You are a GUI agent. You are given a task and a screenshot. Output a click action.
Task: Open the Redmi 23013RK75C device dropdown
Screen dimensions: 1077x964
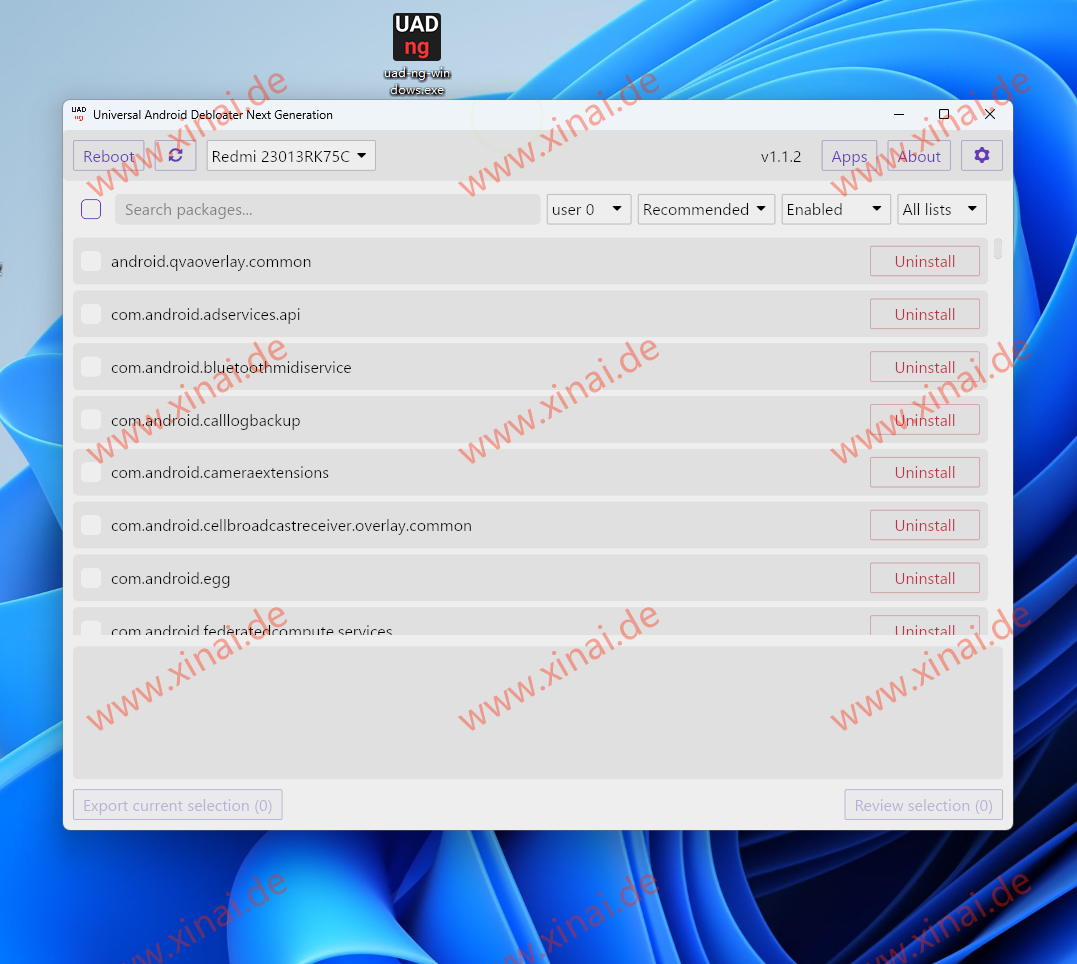[x=291, y=156]
